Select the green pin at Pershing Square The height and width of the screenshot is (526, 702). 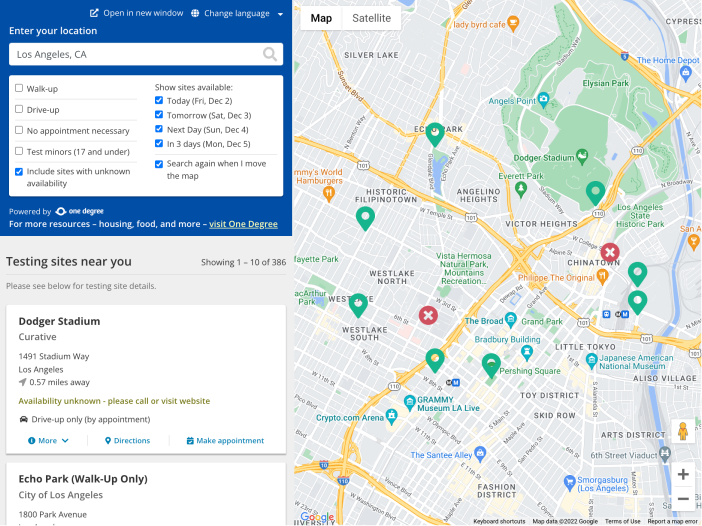pos(491,365)
